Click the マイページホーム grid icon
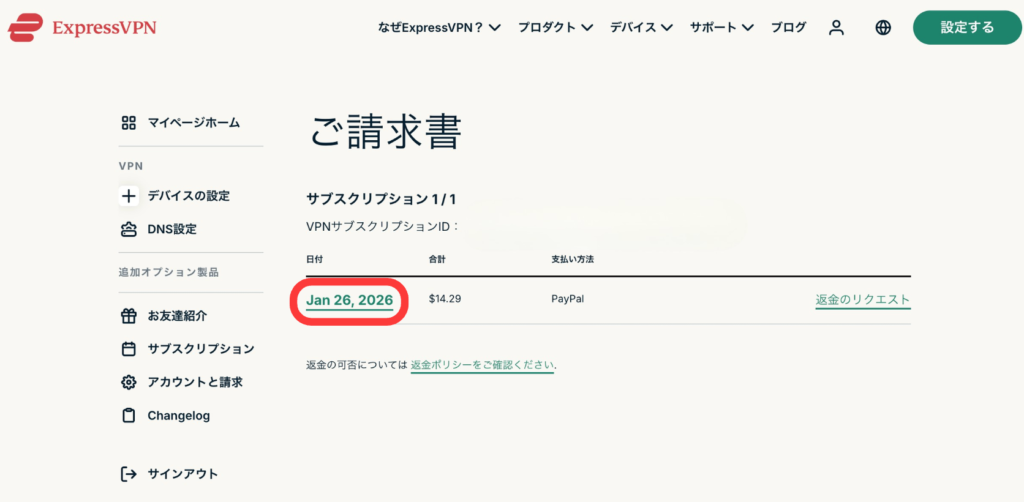1024x502 pixels. 128,123
